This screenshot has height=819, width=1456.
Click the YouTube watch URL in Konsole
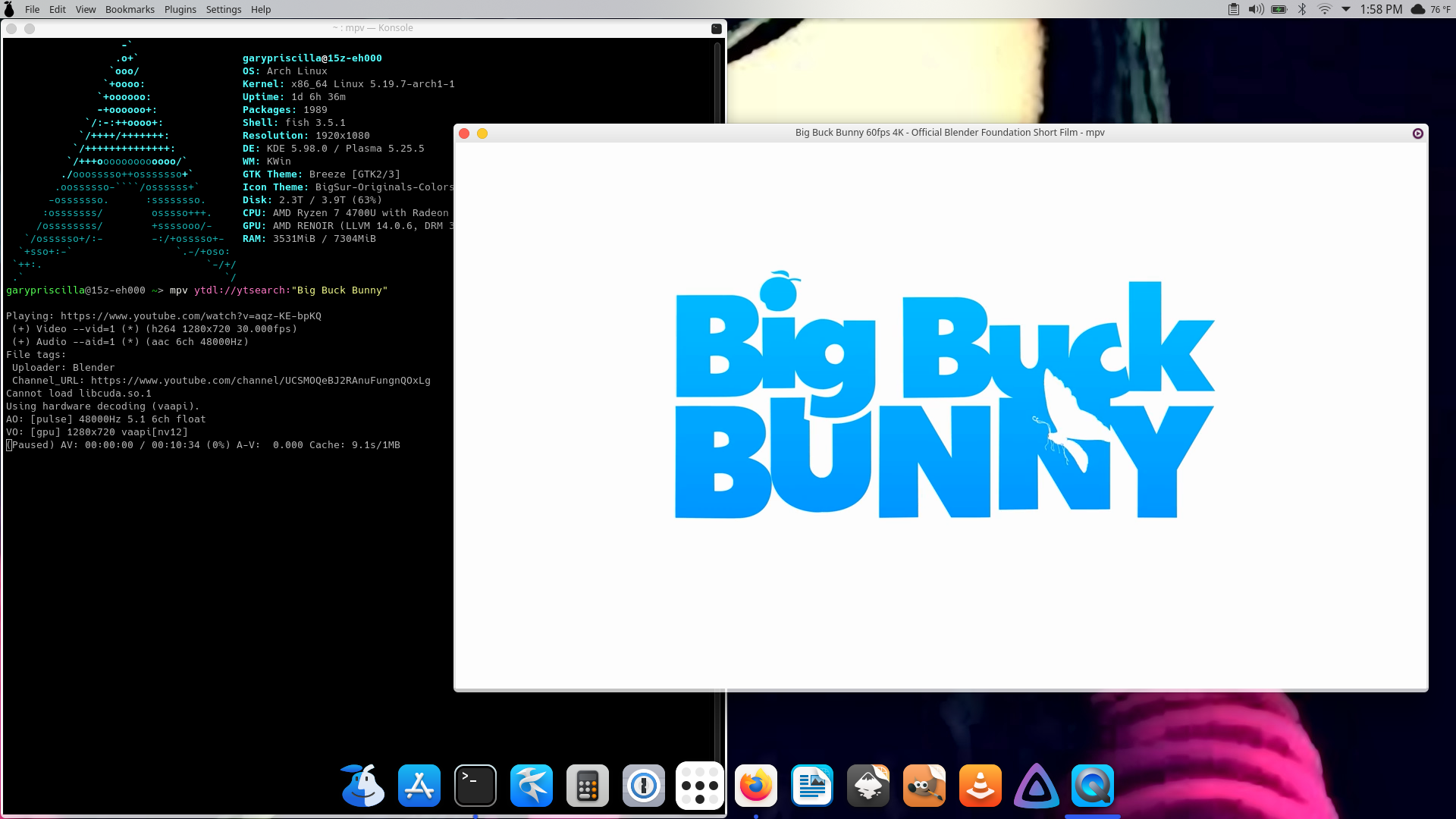[191, 316]
